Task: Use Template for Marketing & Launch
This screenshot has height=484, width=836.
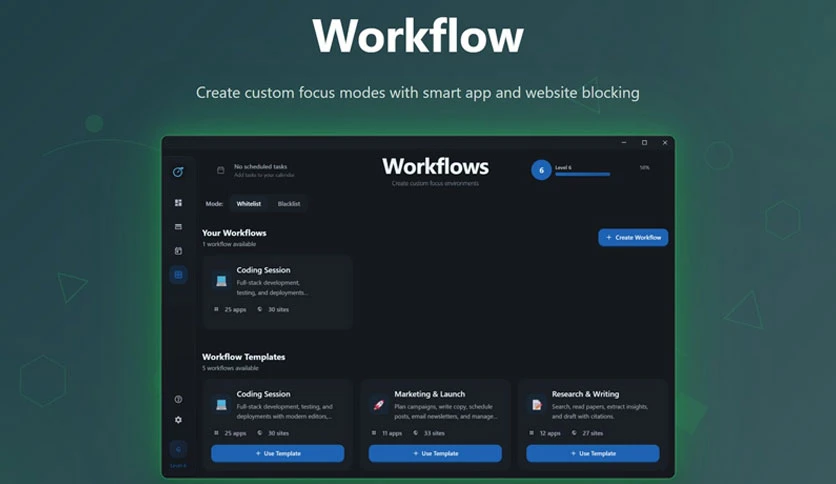Action: 435,453
